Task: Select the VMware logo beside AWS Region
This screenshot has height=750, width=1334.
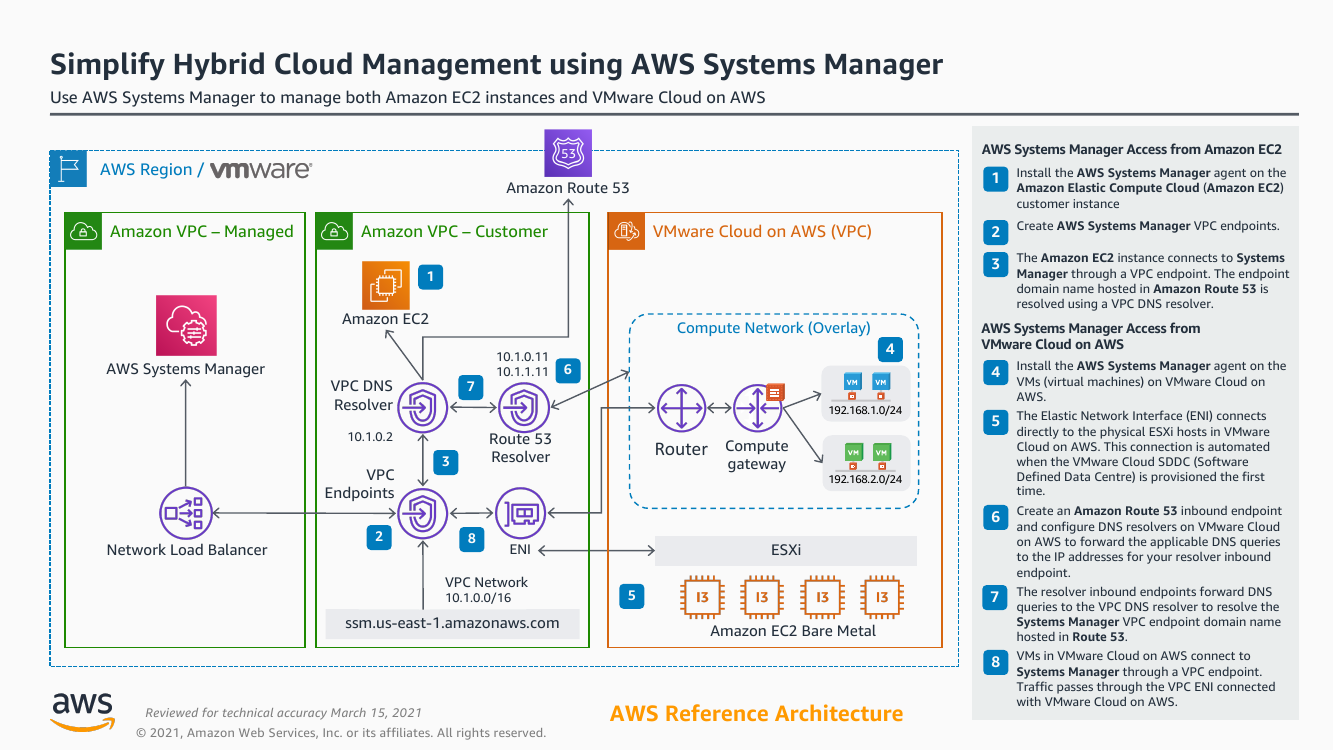Action: point(260,170)
